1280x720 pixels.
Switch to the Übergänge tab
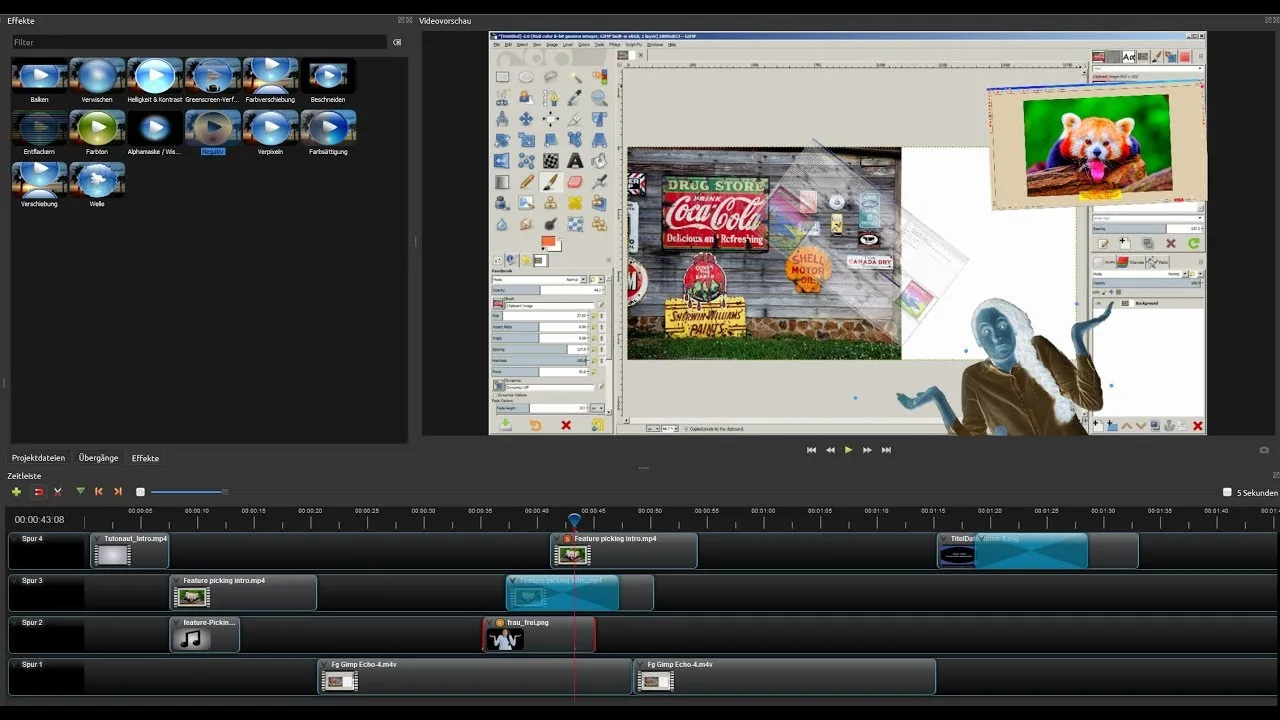(99, 458)
